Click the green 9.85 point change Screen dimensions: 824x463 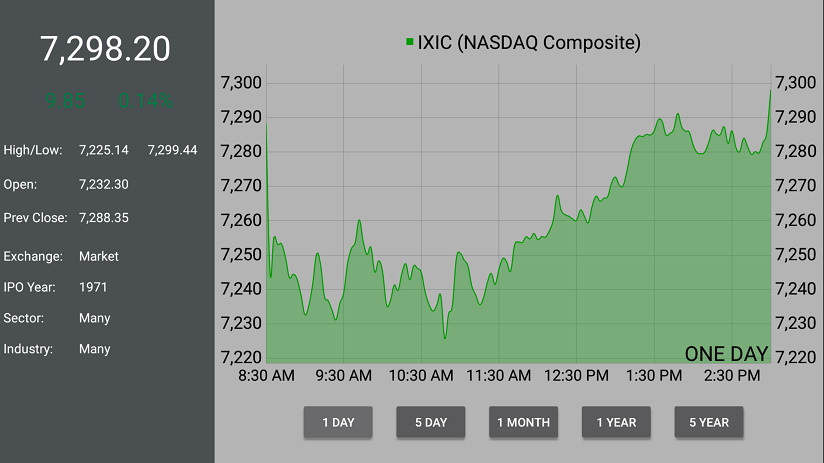click(66, 100)
